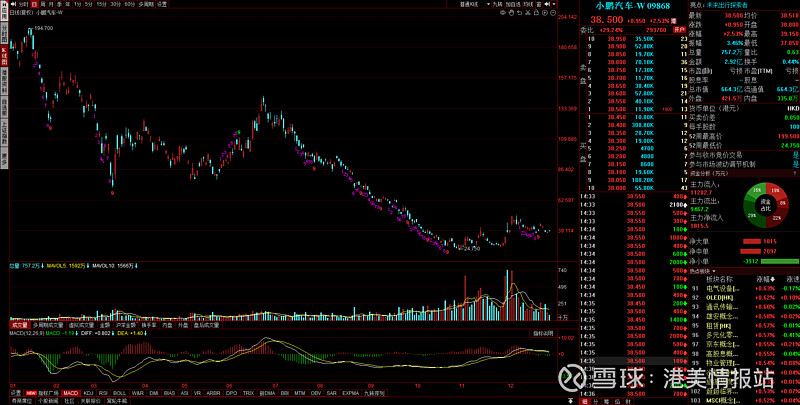This screenshot has height=405, width=800.
Task: Select the 成交量 volume tab
Action: pyautogui.click(x=19, y=324)
